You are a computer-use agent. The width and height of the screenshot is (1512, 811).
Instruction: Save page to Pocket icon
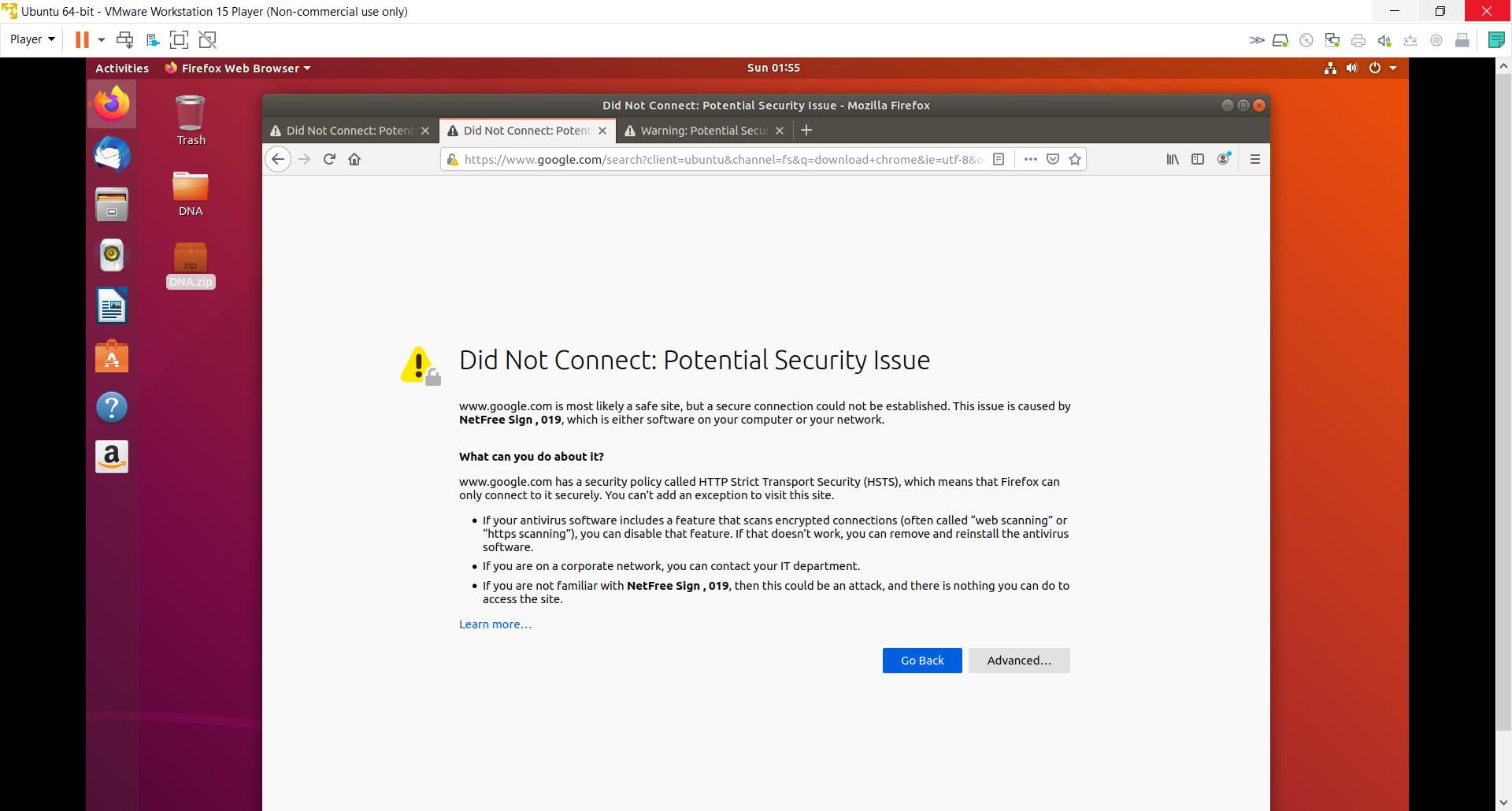(1053, 159)
